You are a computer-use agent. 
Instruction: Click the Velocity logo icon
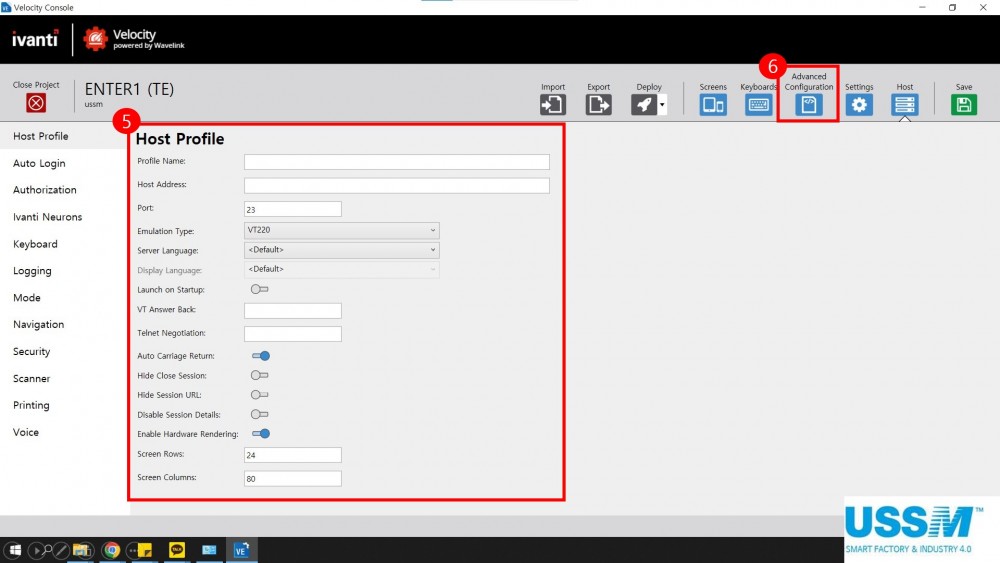click(x=95, y=39)
